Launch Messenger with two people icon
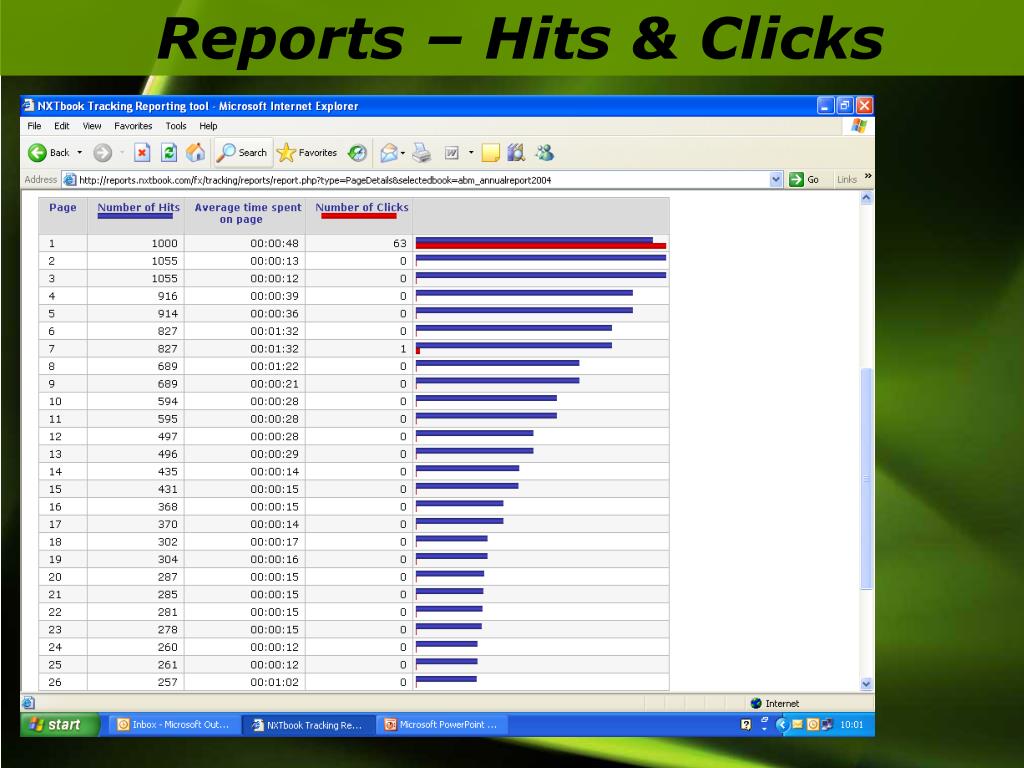Image resolution: width=1024 pixels, height=768 pixels. click(544, 153)
